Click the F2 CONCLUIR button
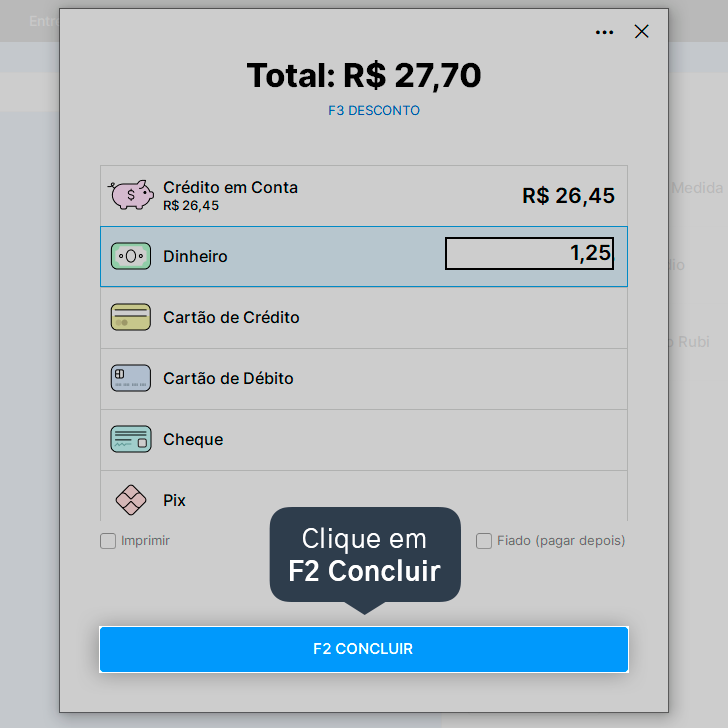The height and width of the screenshot is (728, 728). click(364, 649)
